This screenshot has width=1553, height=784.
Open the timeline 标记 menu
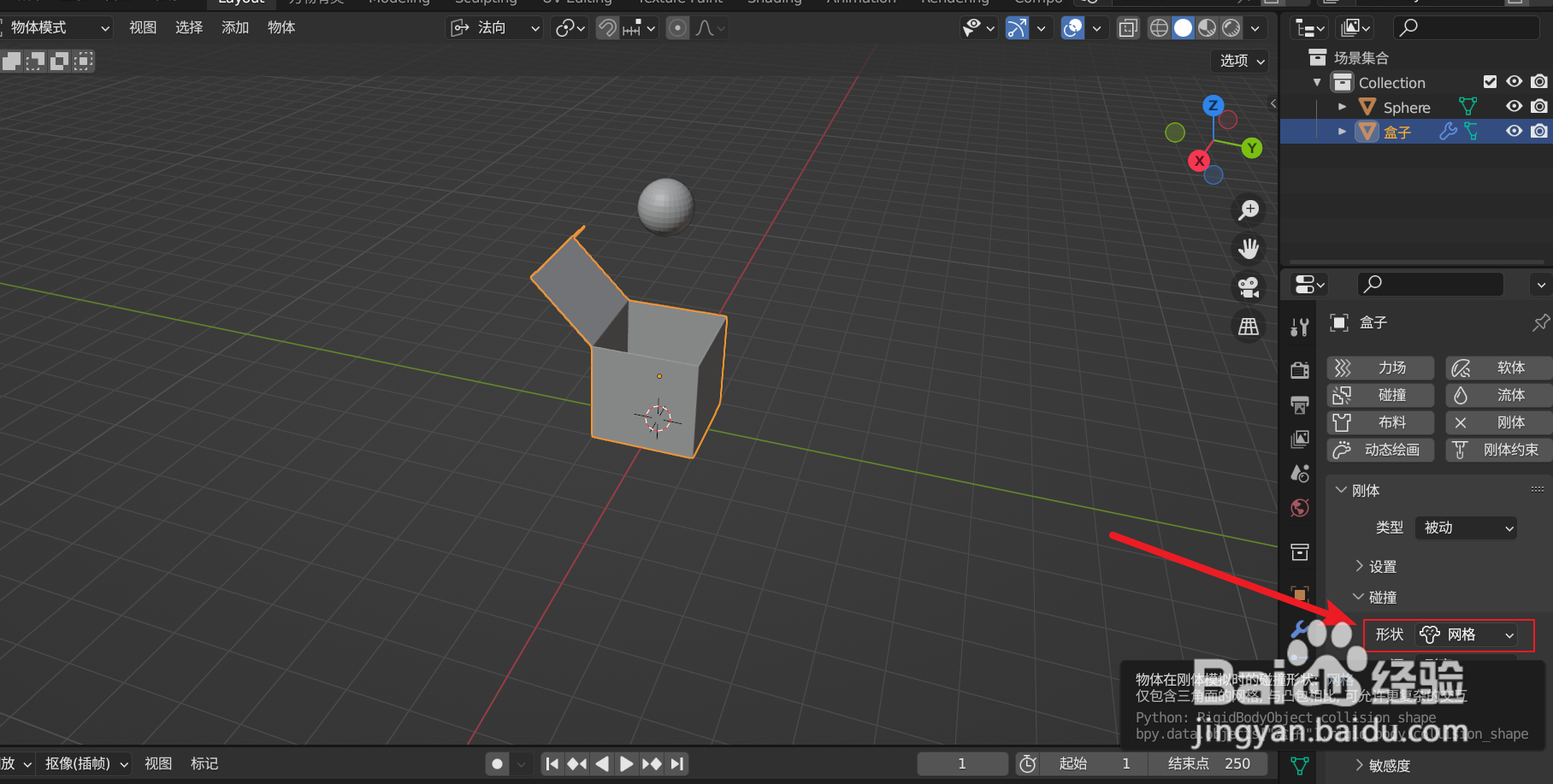[x=204, y=763]
